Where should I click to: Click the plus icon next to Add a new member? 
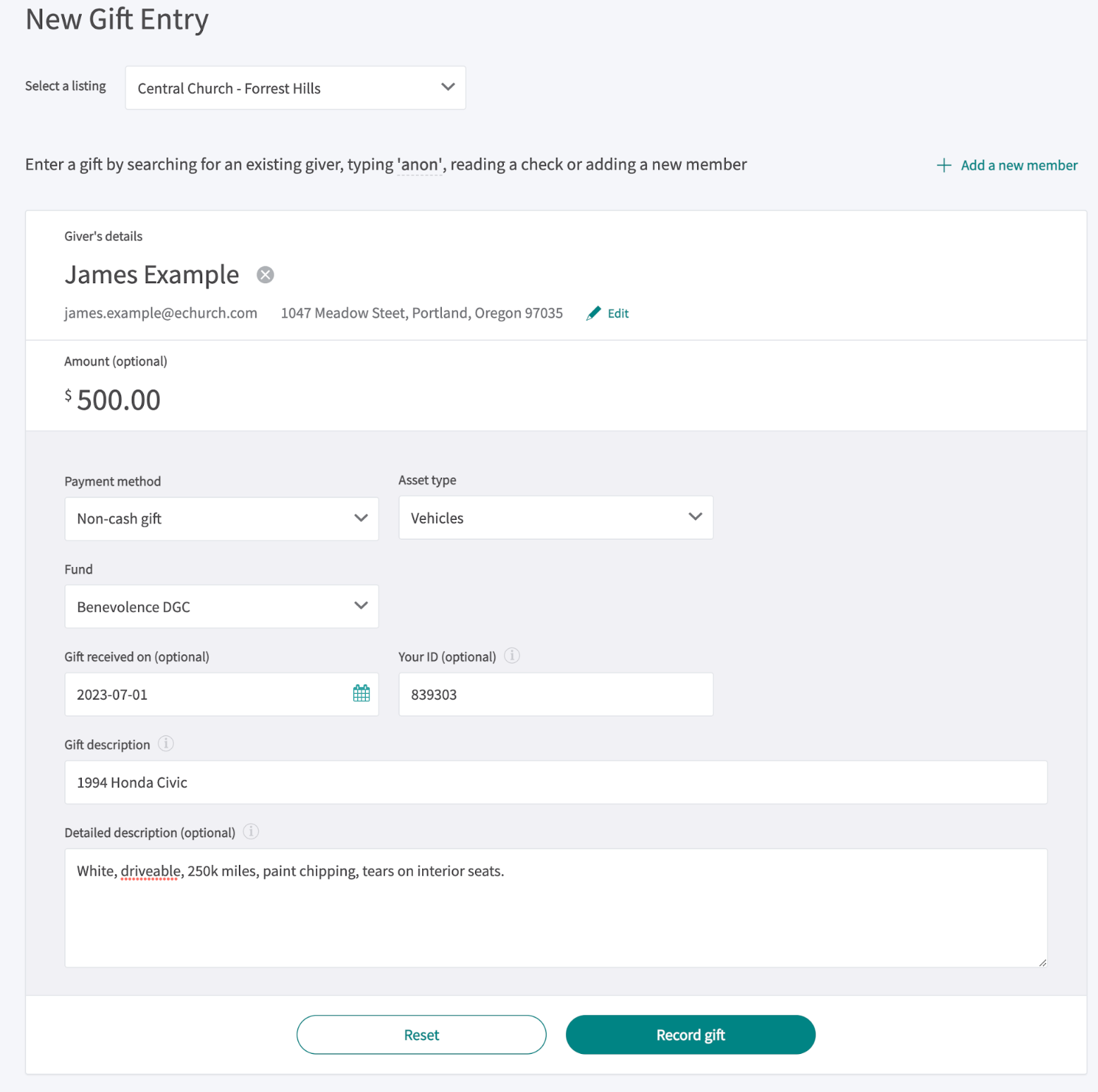(944, 165)
